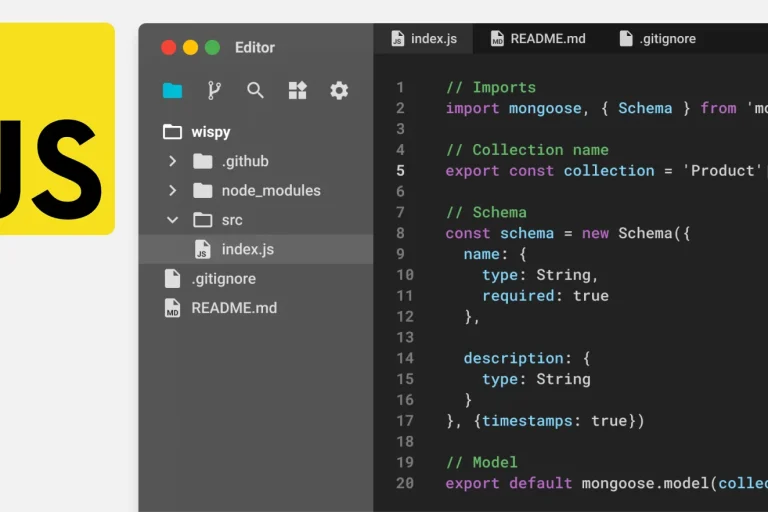Click the node_modules folder icon

pos(202,191)
